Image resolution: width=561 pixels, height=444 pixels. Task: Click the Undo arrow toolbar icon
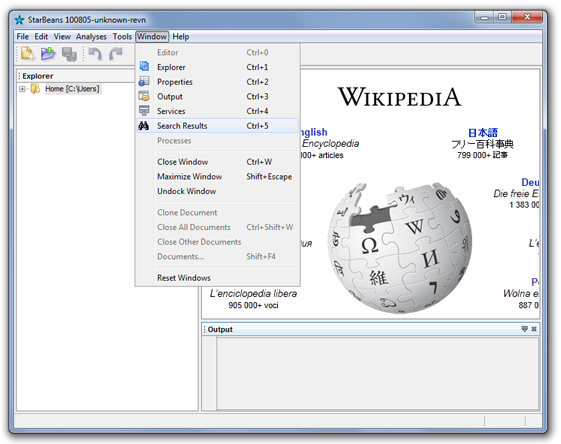(95, 54)
